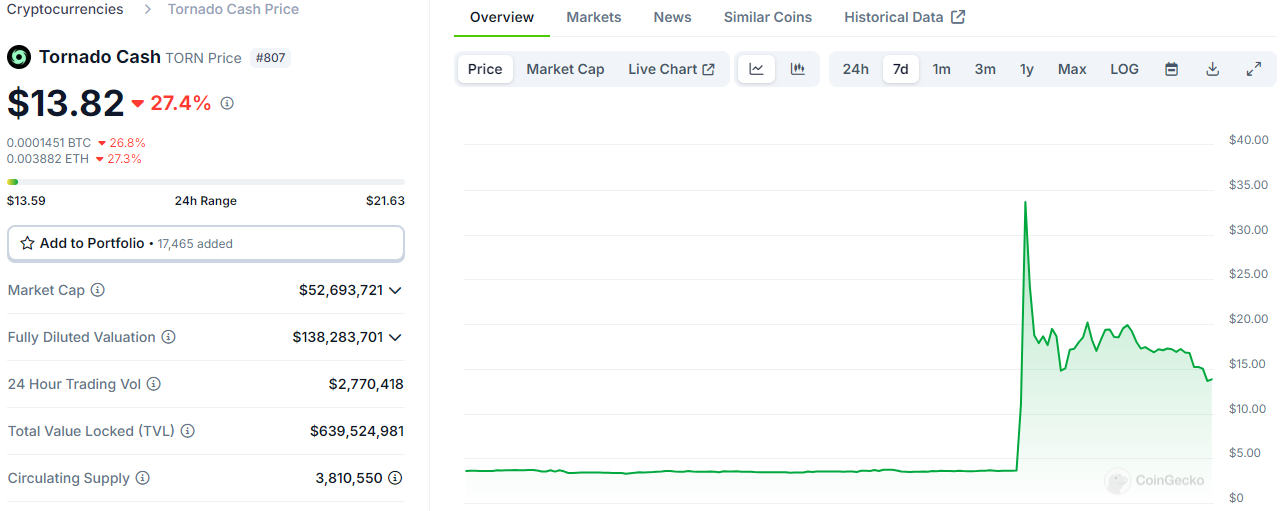Open Cryptocurrencies breadcrumb link

coord(65,9)
